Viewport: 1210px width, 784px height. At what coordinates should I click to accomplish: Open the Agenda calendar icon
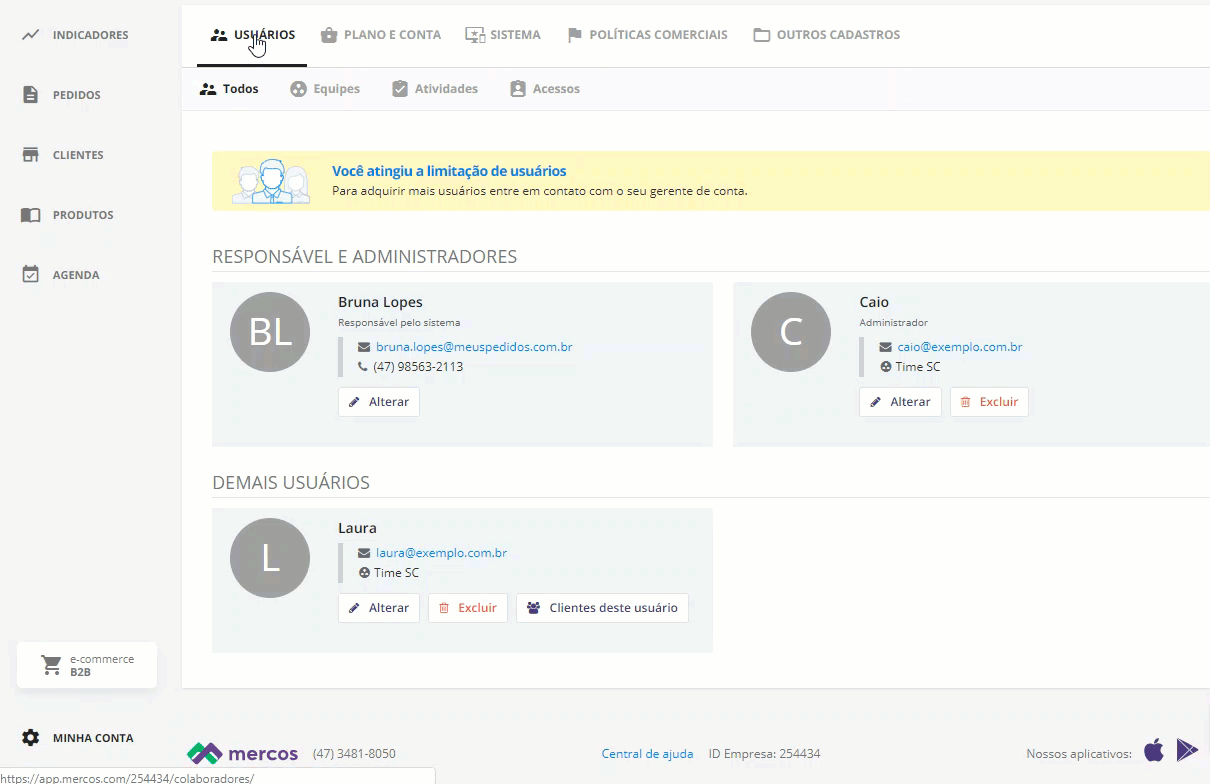click(x=31, y=275)
